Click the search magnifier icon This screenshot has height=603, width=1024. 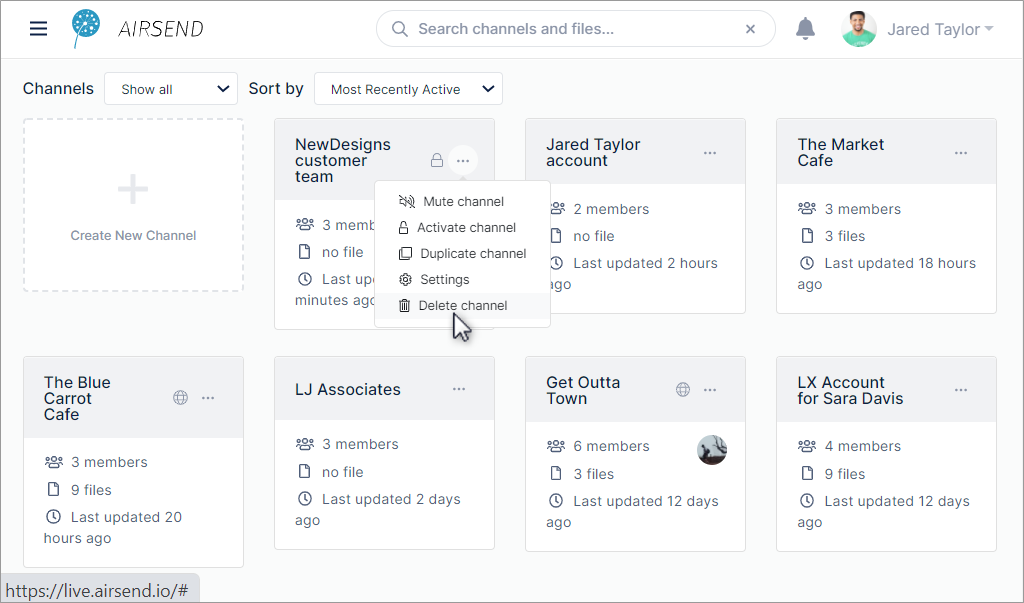400,29
